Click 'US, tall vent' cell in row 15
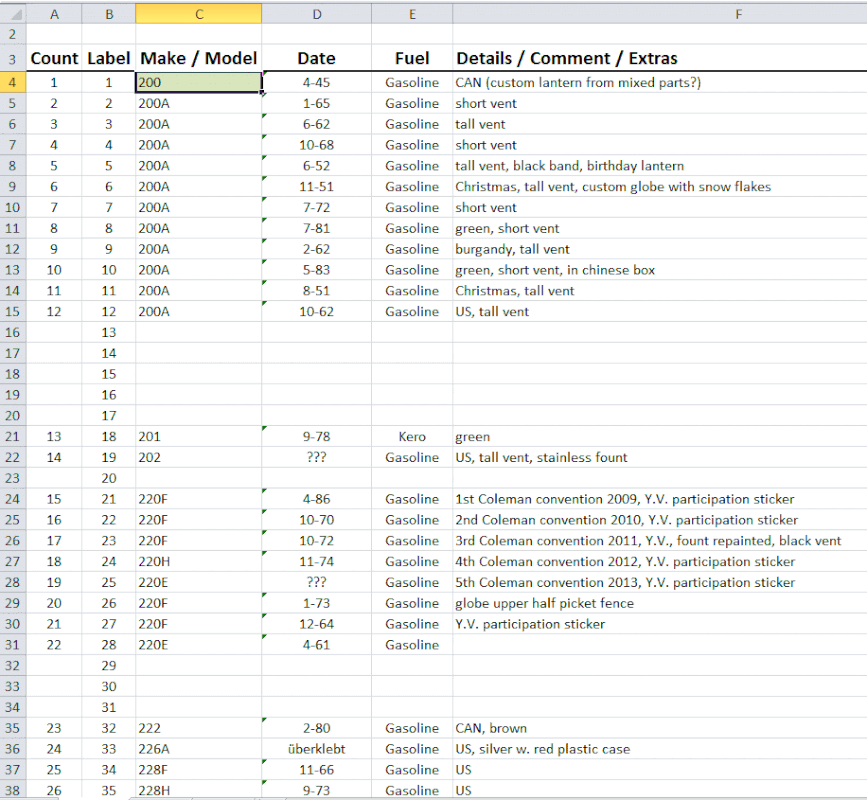867x800 pixels. pos(660,312)
